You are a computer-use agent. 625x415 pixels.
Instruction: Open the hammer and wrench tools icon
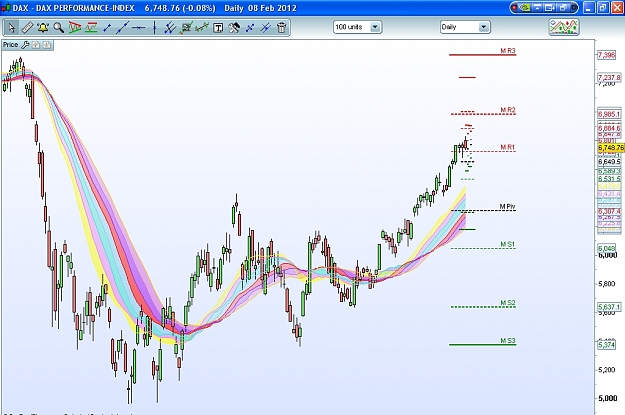[234, 28]
